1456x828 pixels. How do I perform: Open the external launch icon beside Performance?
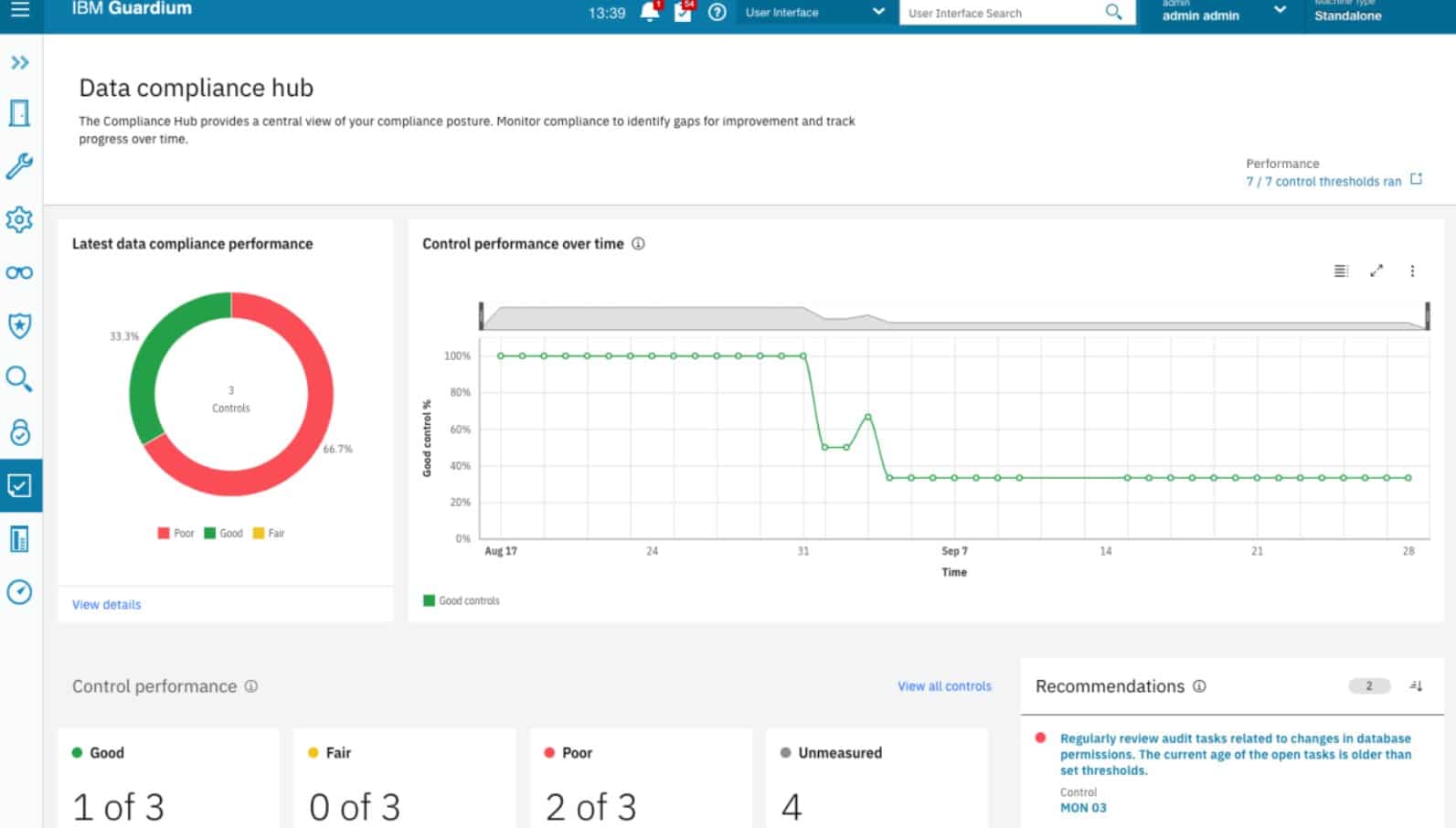point(1416,179)
